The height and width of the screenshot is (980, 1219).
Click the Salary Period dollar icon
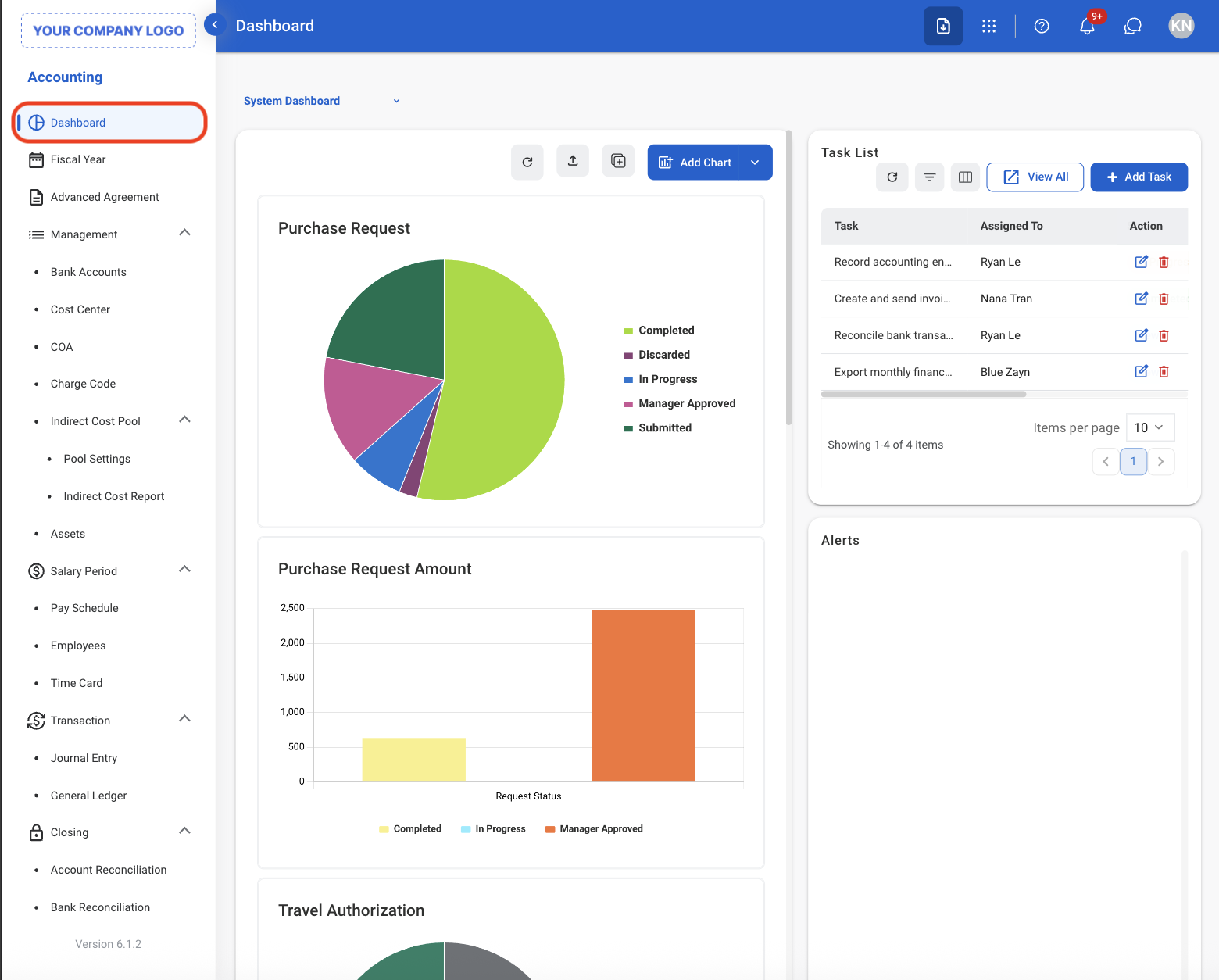point(36,571)
